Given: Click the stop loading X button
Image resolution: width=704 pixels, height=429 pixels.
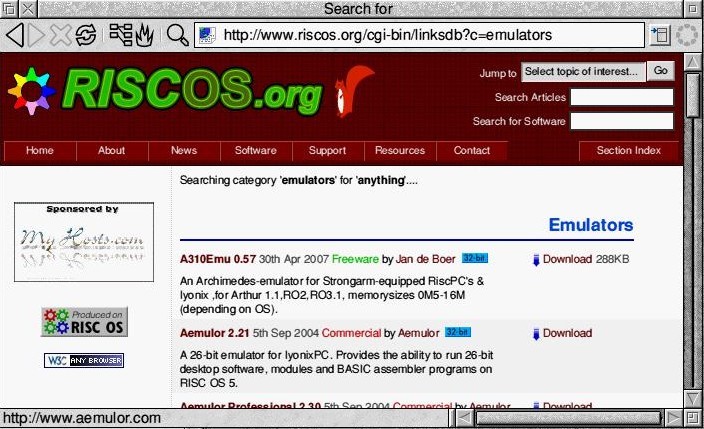Looking at the screenshot, I should click(x=61, y=35).
